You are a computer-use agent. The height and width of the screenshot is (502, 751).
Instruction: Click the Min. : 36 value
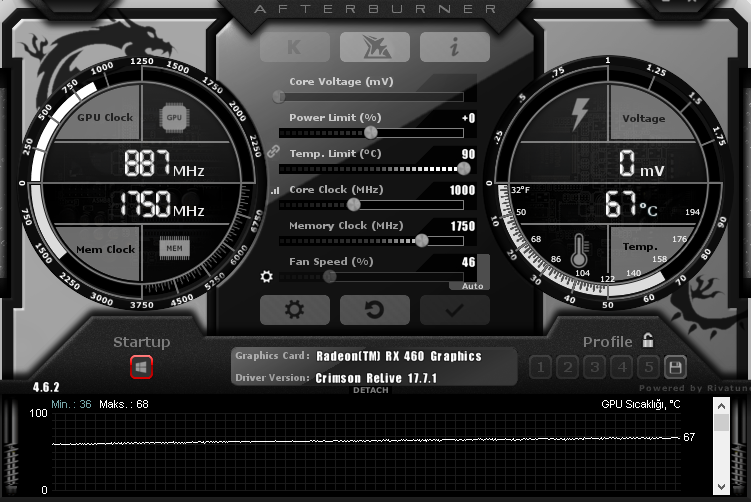tap(71, 404)
